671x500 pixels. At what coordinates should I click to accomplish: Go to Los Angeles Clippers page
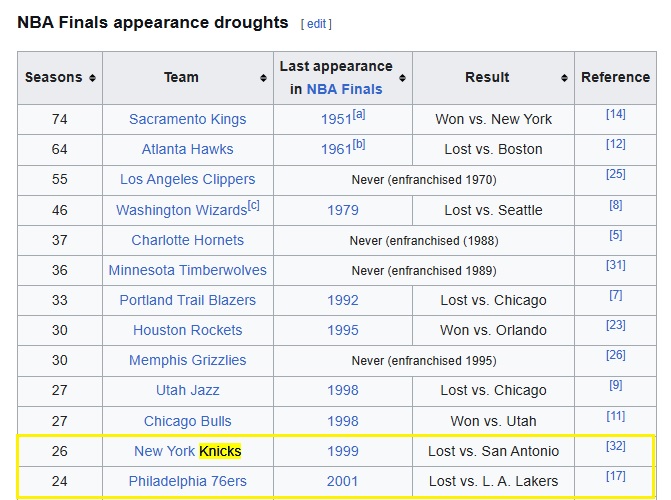187,179
